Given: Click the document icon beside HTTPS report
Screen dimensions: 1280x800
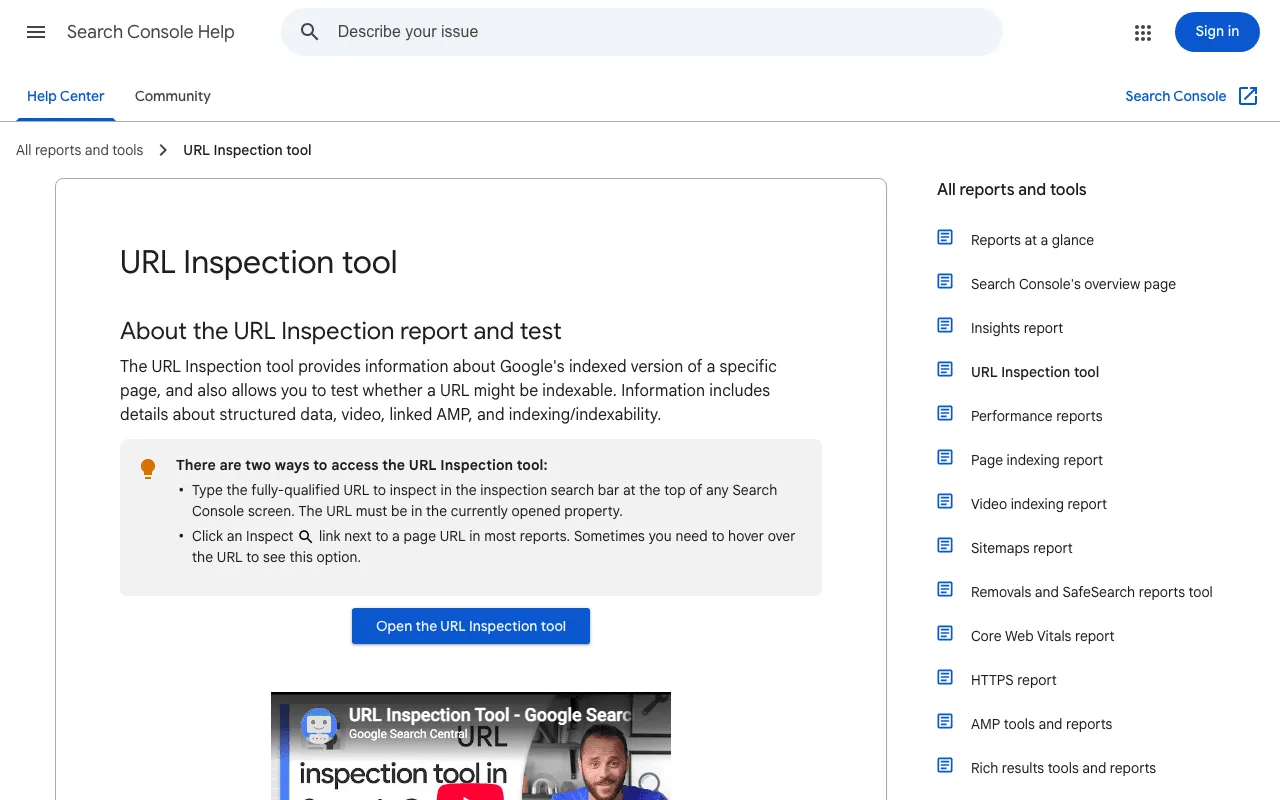Looking at the screenshot, I should tap(945, 677).
